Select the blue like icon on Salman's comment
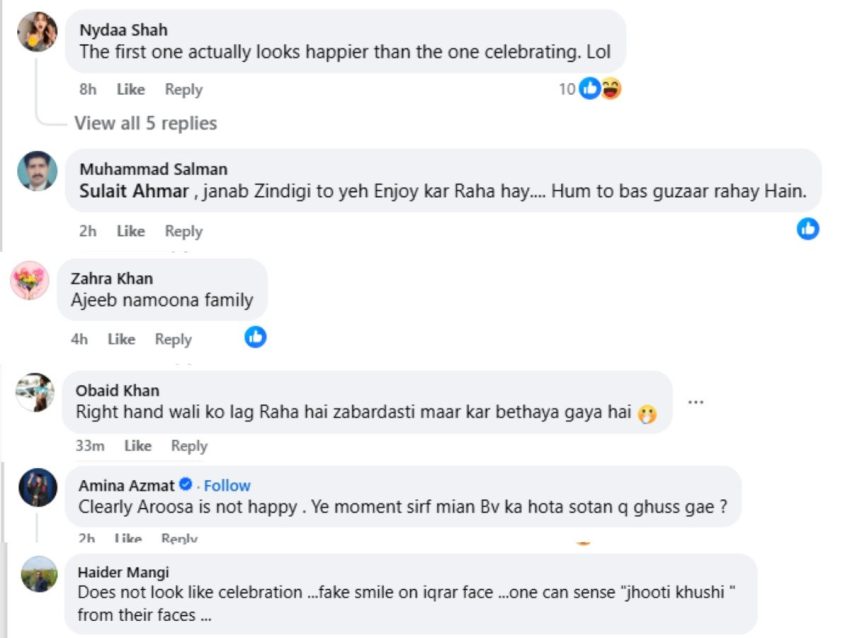This screenshot has height=638, width=850. (808, 230)
